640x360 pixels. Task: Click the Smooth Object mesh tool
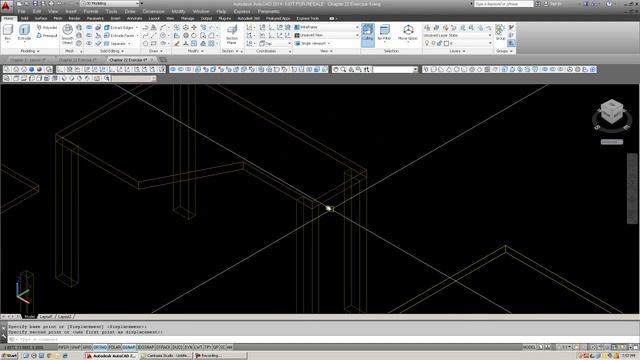(67, 35)
